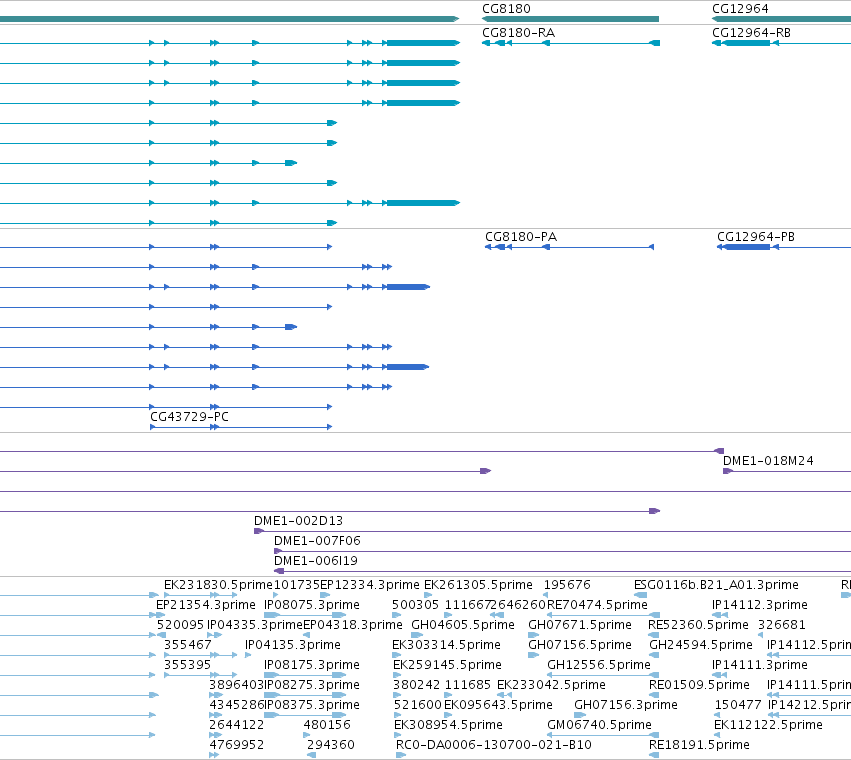Click the IP08375.3prime label
851x760 pixels.
pyautogui.click(x=312, y=706)
